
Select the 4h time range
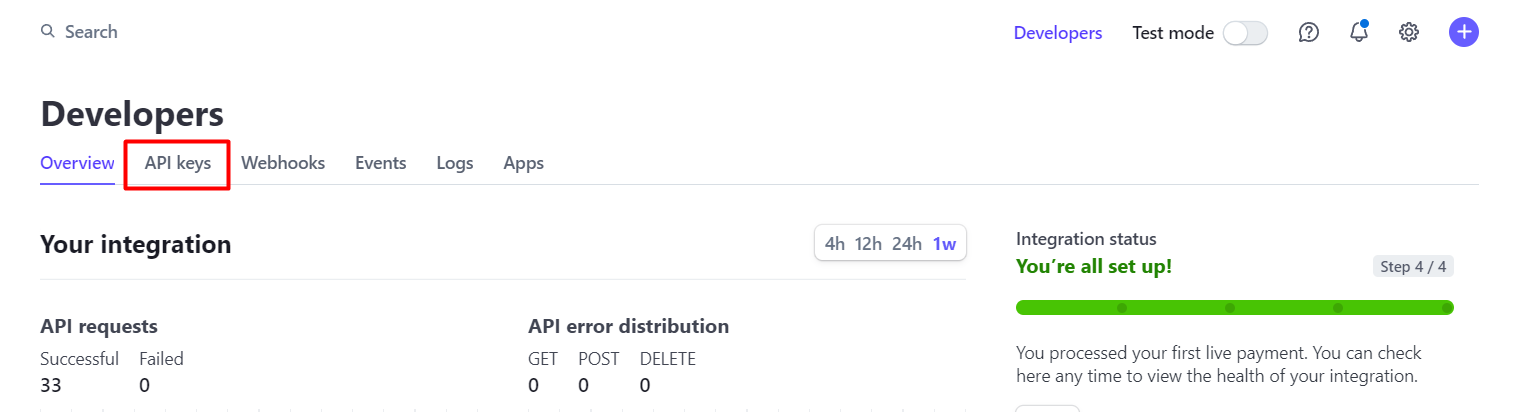[x=835, y=243]
